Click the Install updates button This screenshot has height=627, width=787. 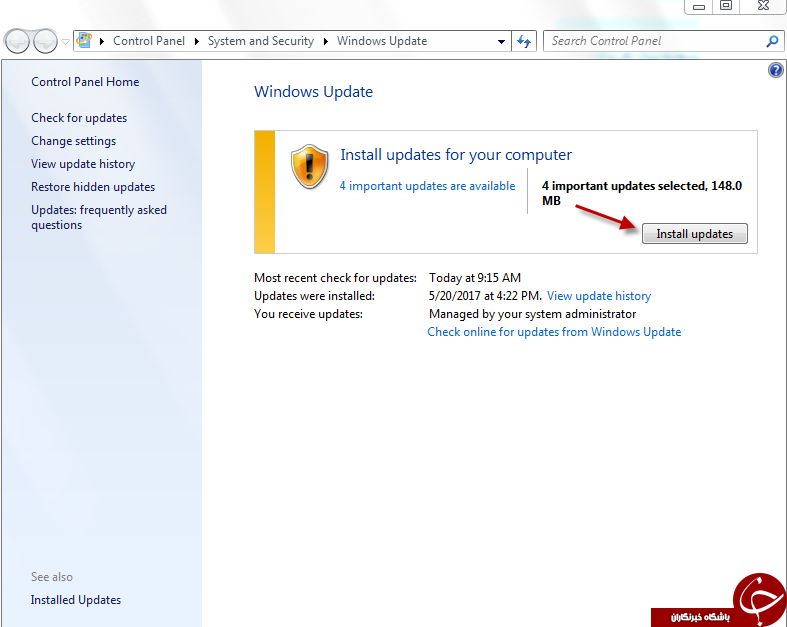click(695, 234)
